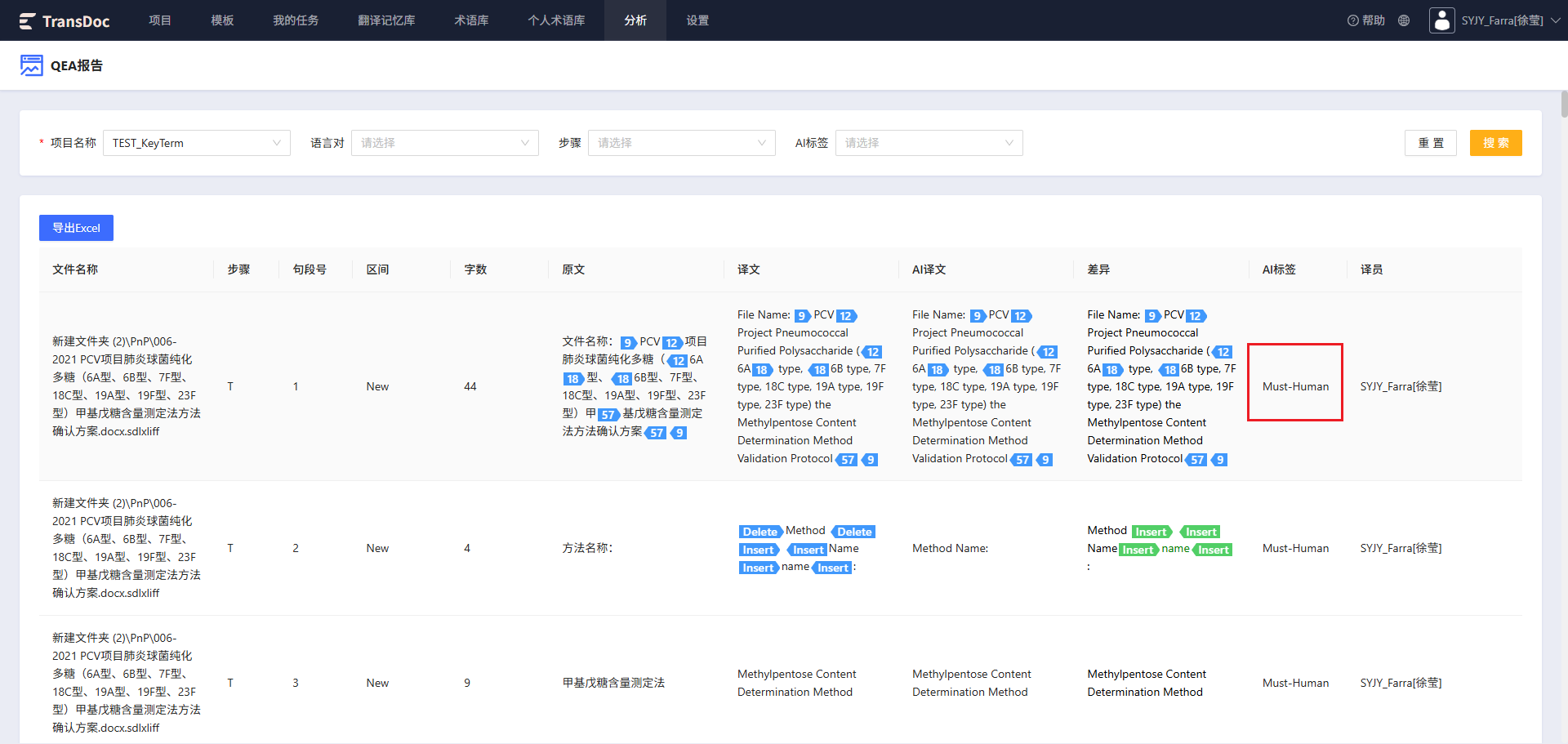Image resolution: width=1568 pixels, height=744 pixels.
Task: Click the TransDoc logo icon
Action: pos(27,20)
